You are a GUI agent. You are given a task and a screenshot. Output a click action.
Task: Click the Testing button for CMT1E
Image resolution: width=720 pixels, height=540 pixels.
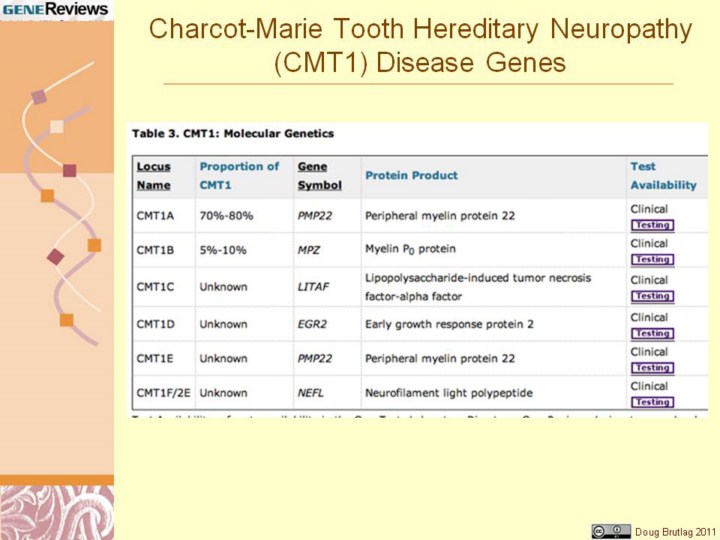click(652, 368)
